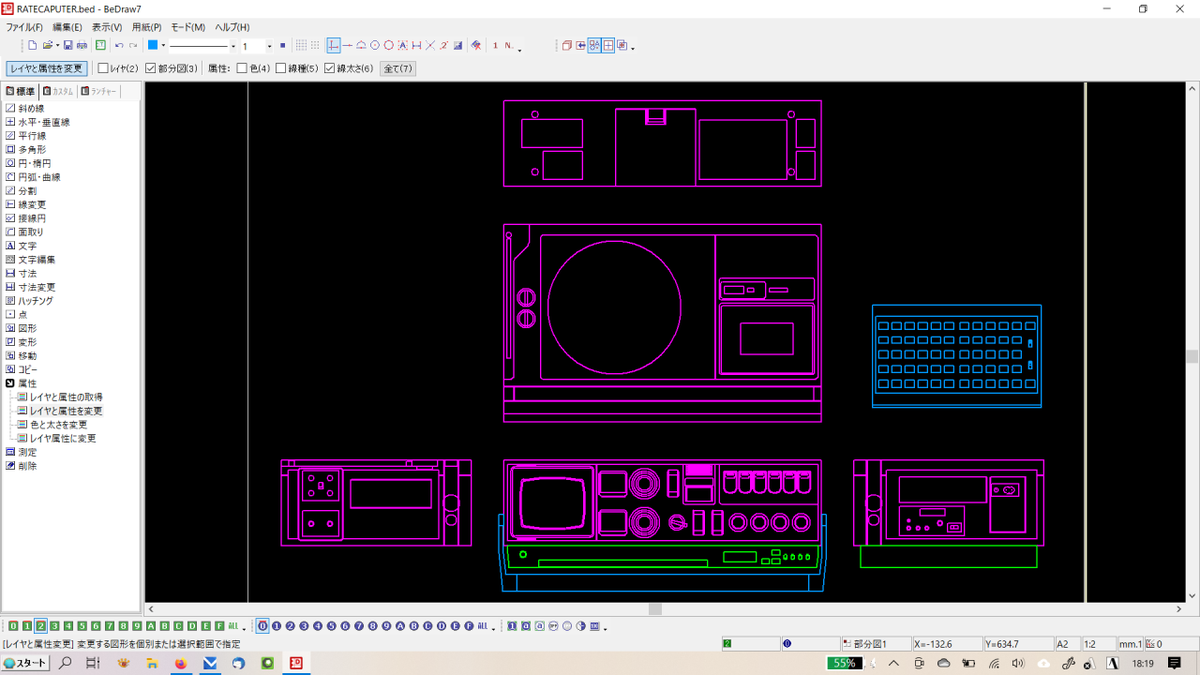Toggle green layer F button
The height and width of the screenshot is (675, 1200).
click(219, 626)
